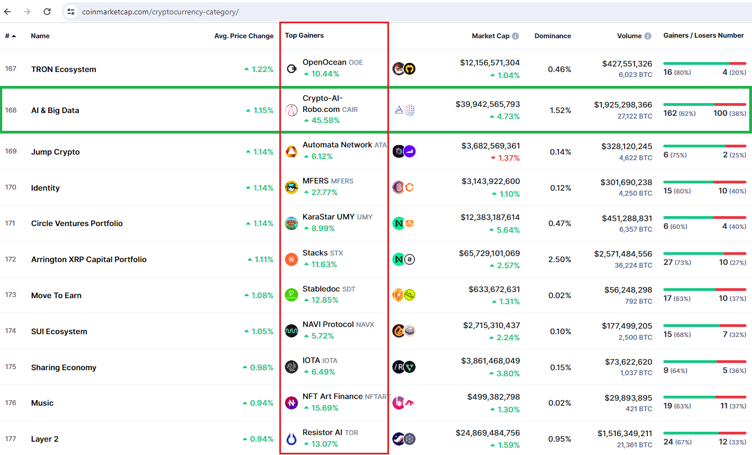Click the AI & Big Data gainers/losers bar
This screenshot has height=455, width=752.
pos(704,103)
